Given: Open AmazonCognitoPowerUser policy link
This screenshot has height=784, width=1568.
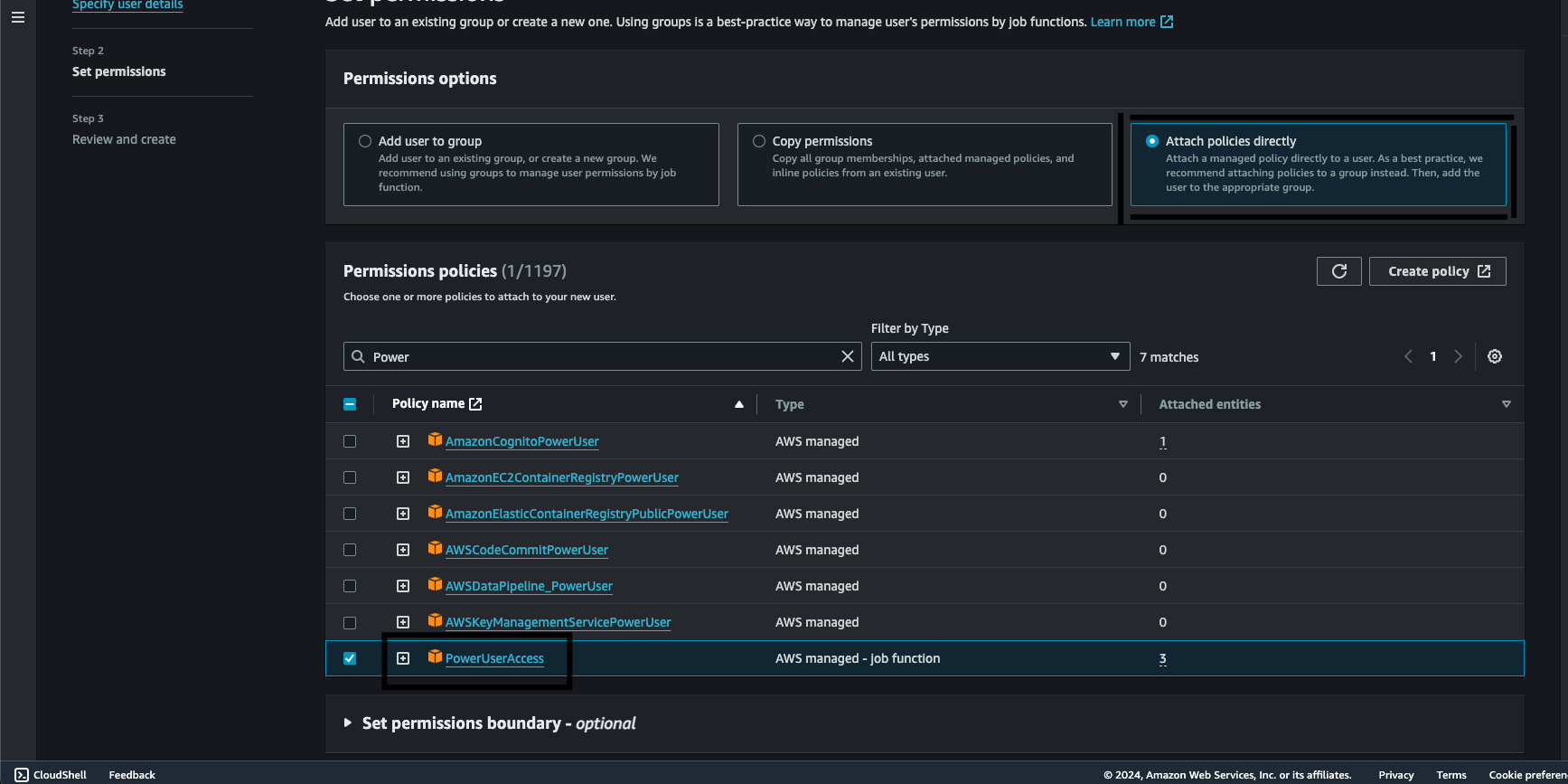Looking at the screenshot, I should (522, 441).
